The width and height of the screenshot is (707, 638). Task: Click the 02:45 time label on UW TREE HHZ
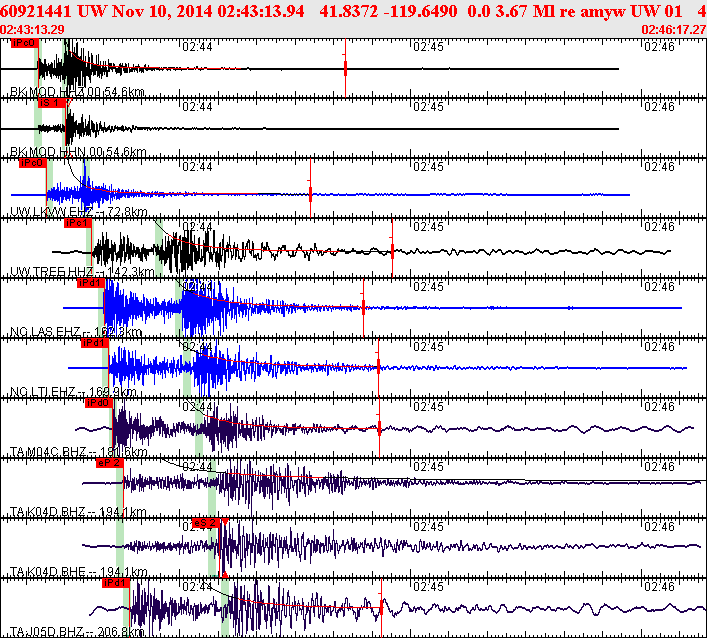(428, 227)
